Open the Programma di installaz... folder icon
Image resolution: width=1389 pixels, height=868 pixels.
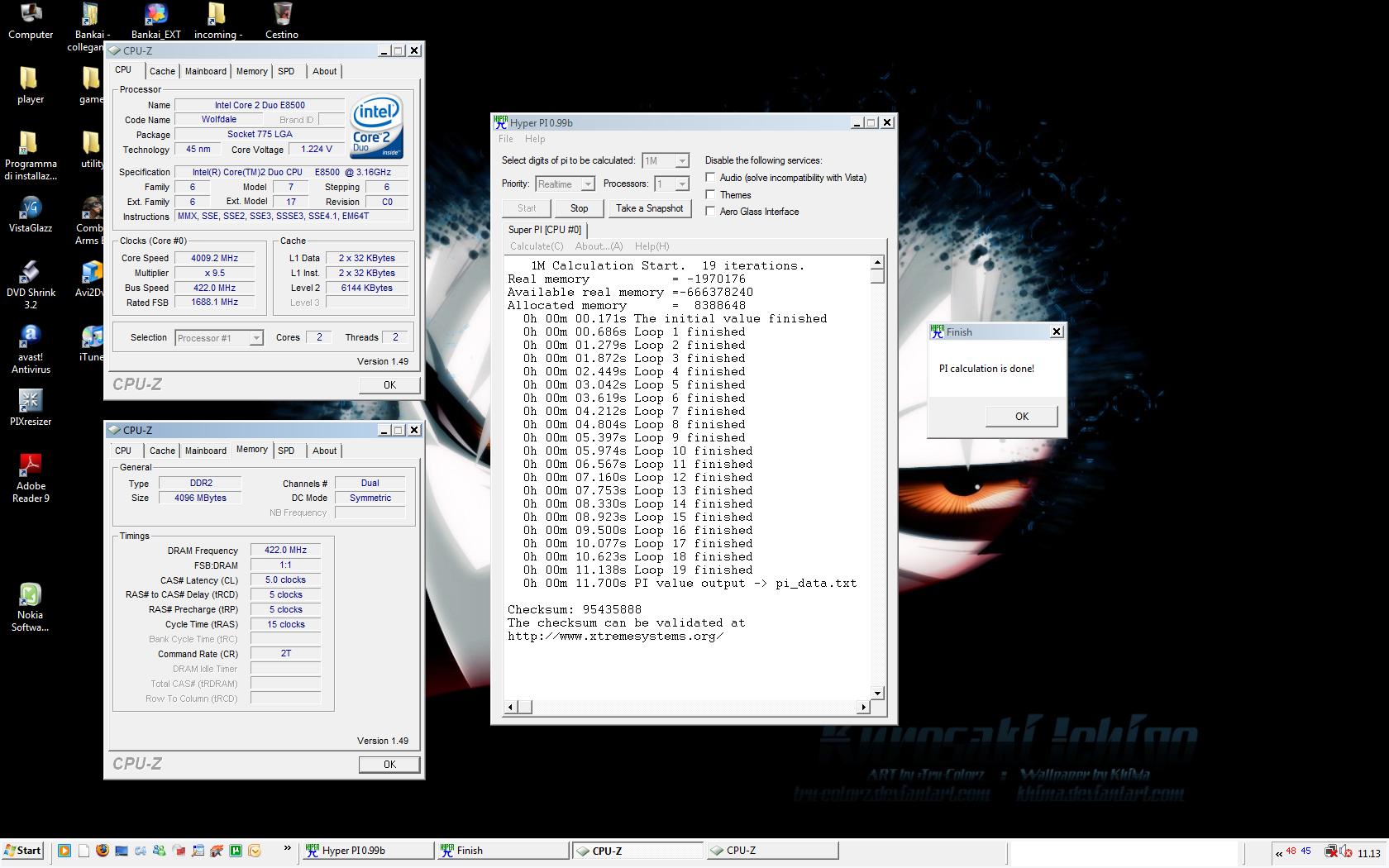pos(31,155)
